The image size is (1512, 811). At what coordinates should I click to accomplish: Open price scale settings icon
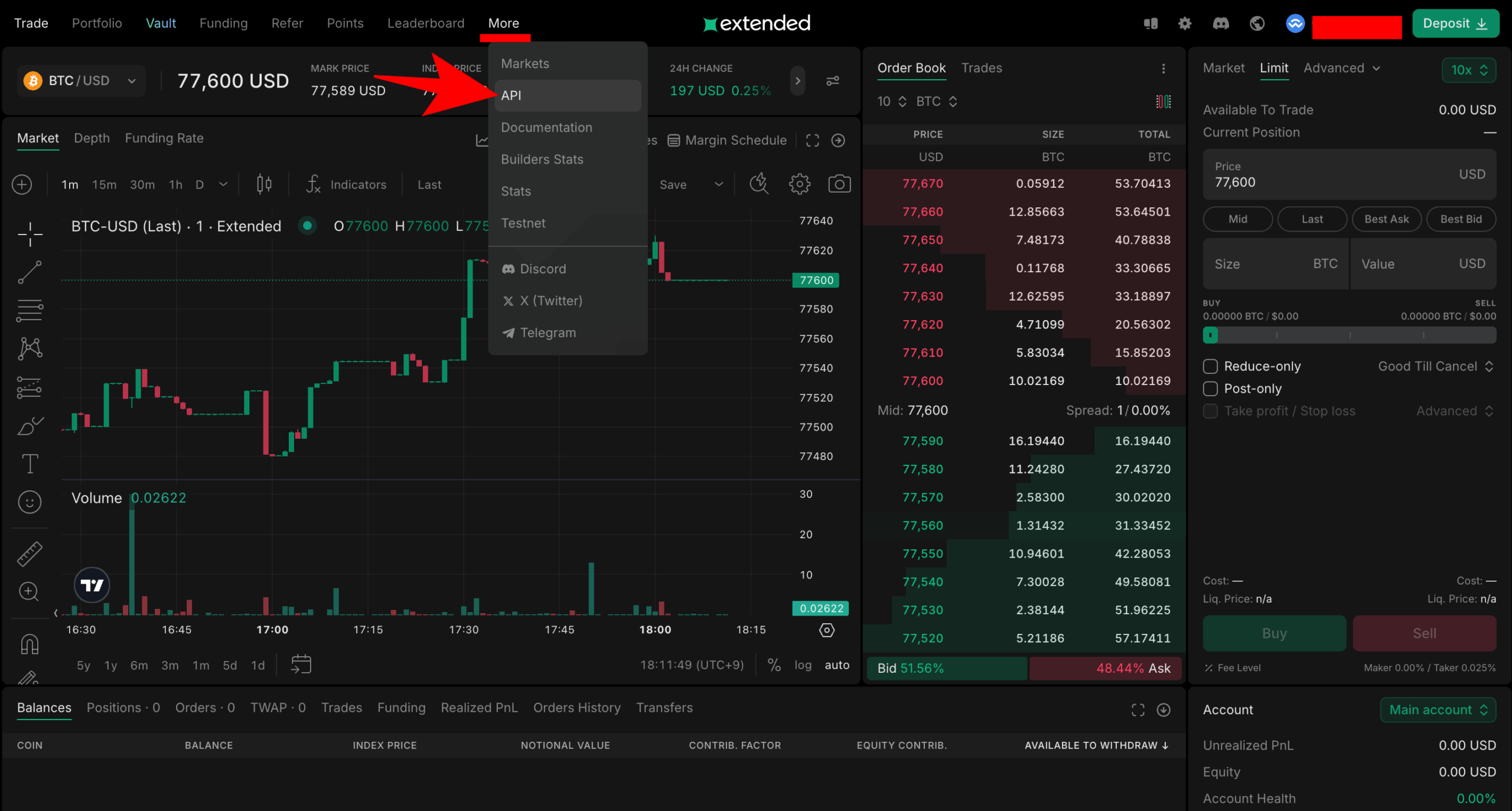827,630
